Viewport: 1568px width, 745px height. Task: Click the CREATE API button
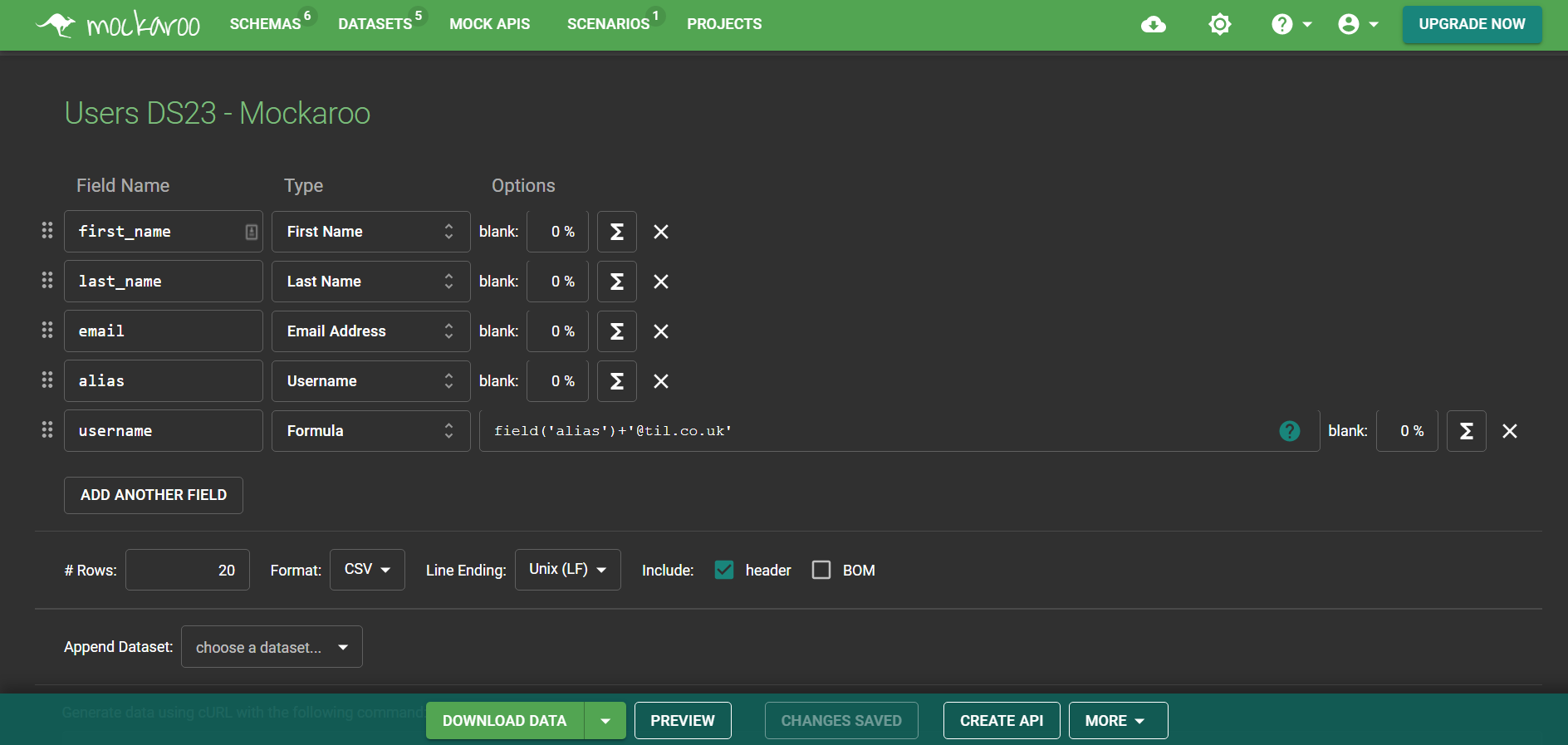point(1002,721)
